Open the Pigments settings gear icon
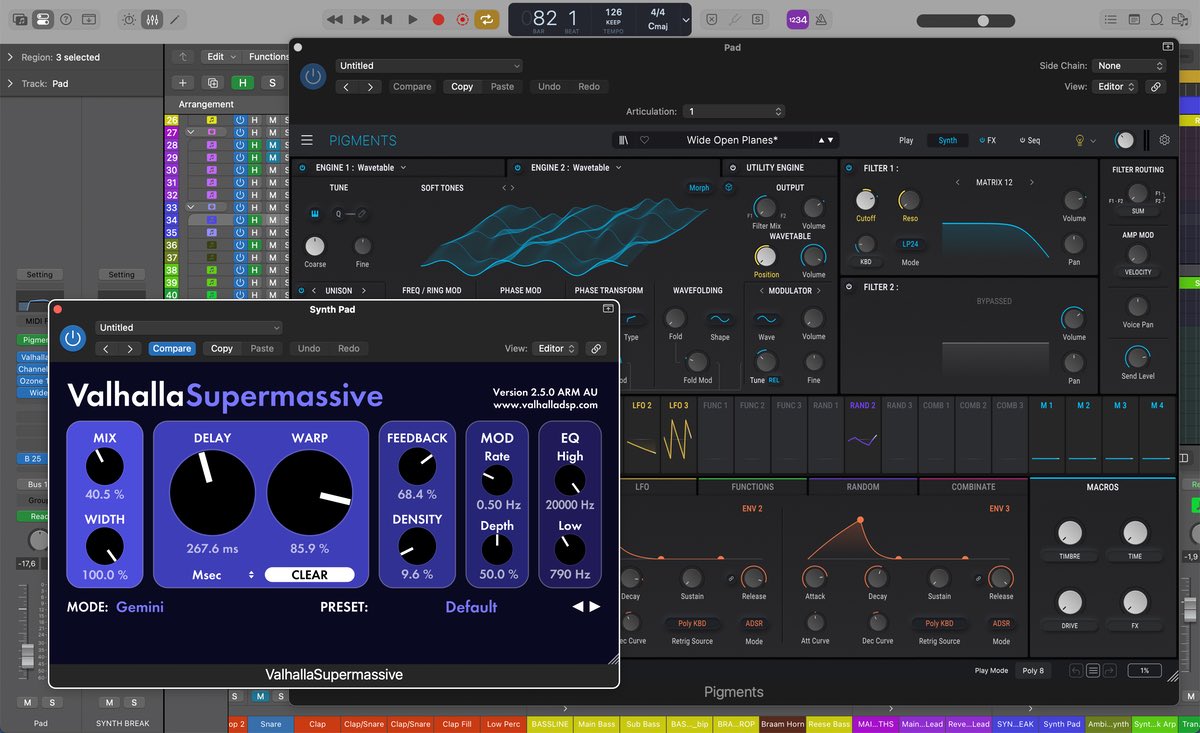Viewport: 1200px width, 733px height. [1164, 141]
